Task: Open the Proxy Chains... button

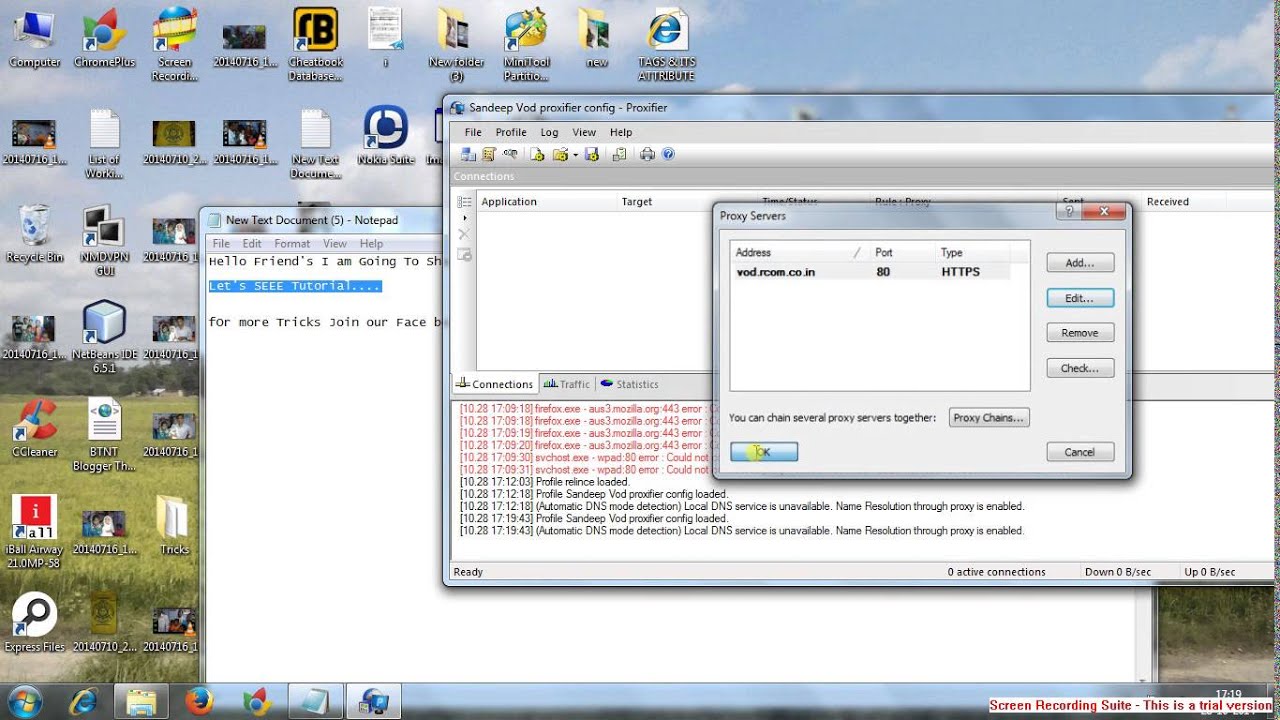Action: [989, 418]
